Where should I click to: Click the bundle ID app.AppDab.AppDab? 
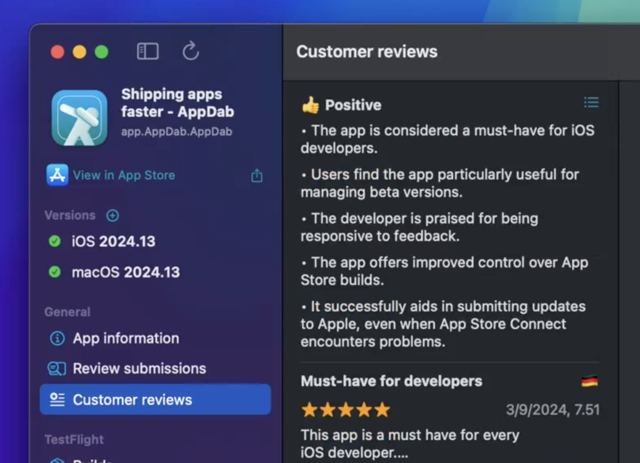(x=177, y=131)
